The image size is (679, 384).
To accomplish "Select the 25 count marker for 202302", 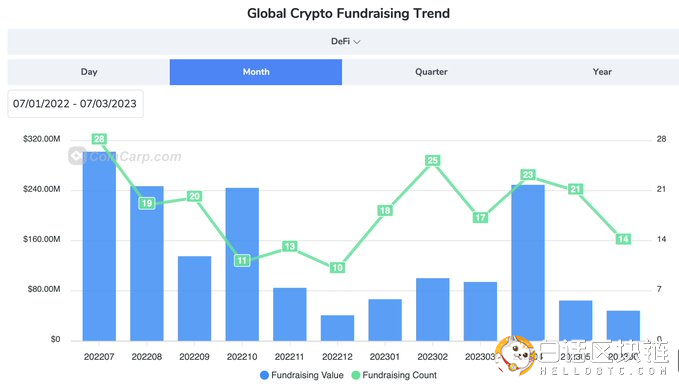I will [x=433, y=161].
